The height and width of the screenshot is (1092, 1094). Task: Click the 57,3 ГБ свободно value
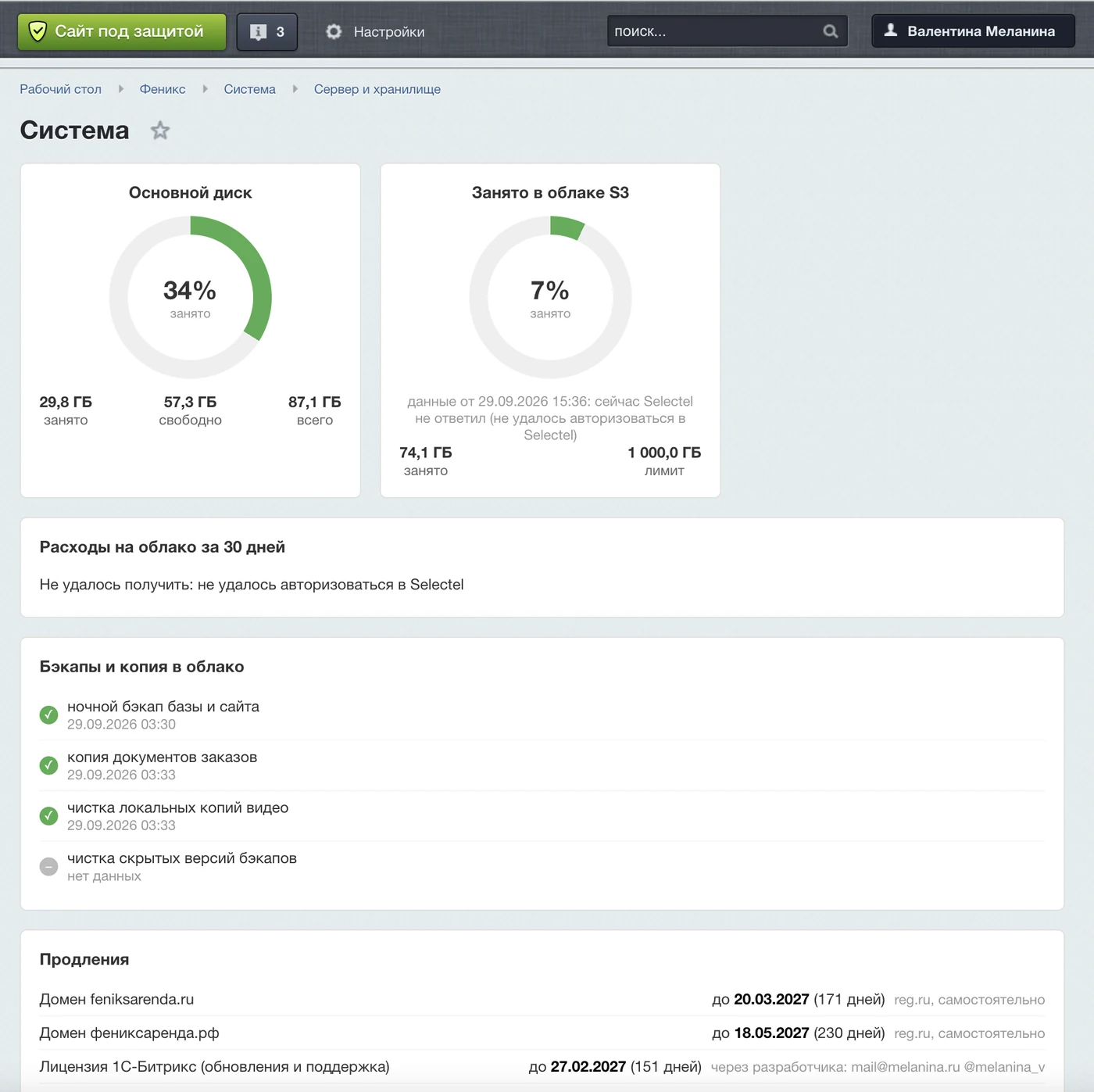pyautogui.click(x=191, y=410)
